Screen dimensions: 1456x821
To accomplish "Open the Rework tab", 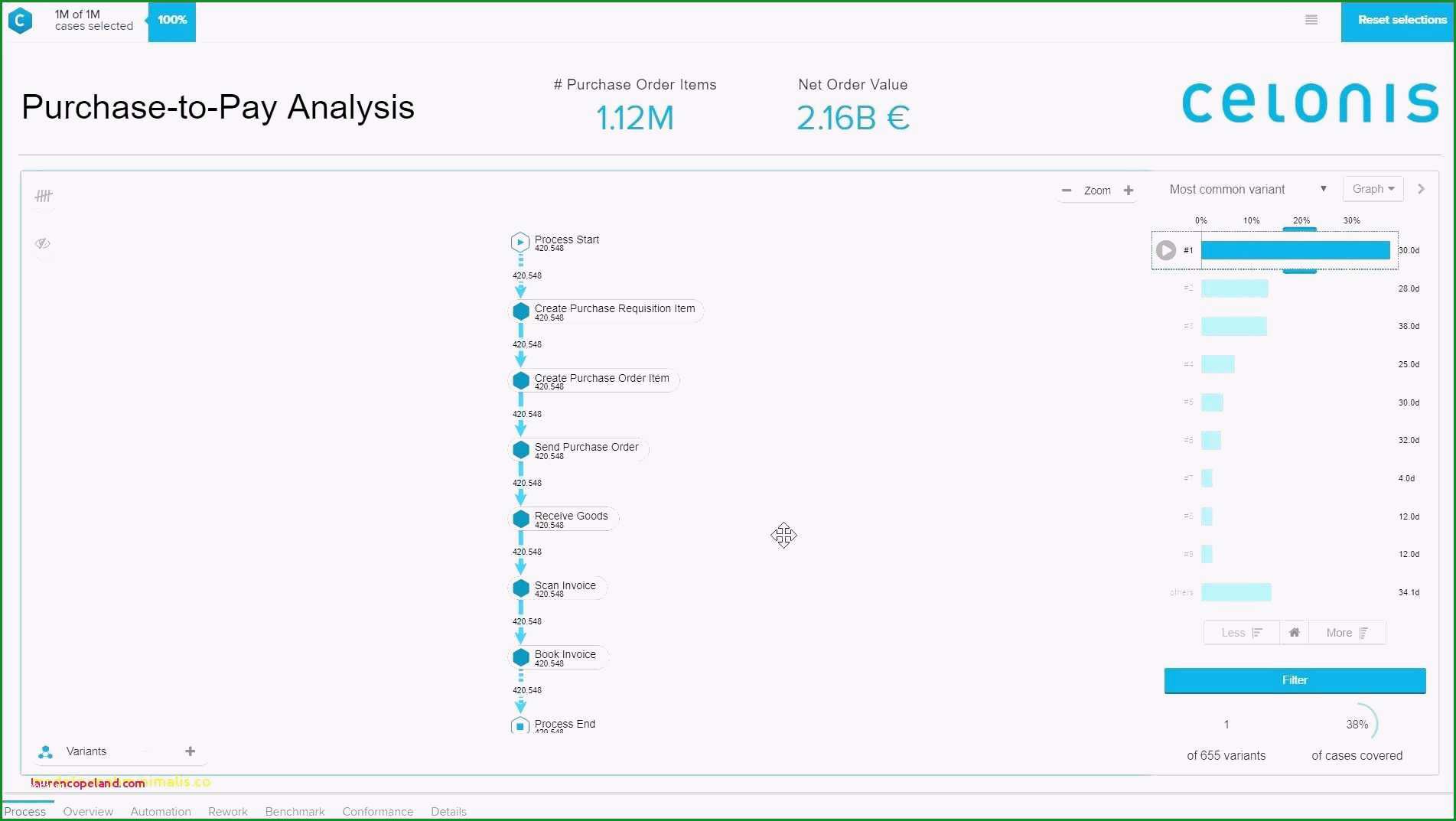I will 228,811.
